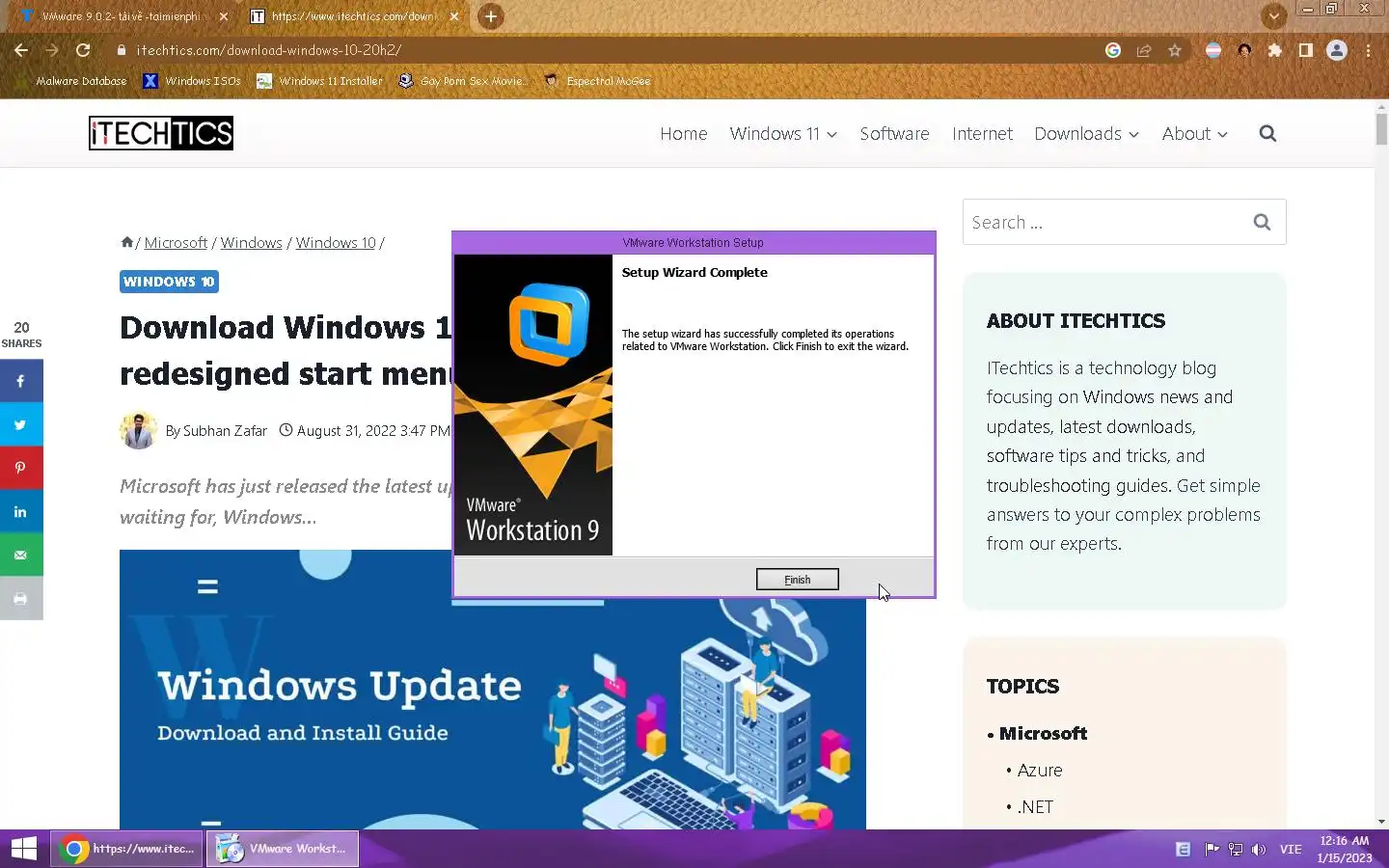1389x868 pixels.
Task: Click the VMware Workstation Setup title bar
Action: coord(693,243)
